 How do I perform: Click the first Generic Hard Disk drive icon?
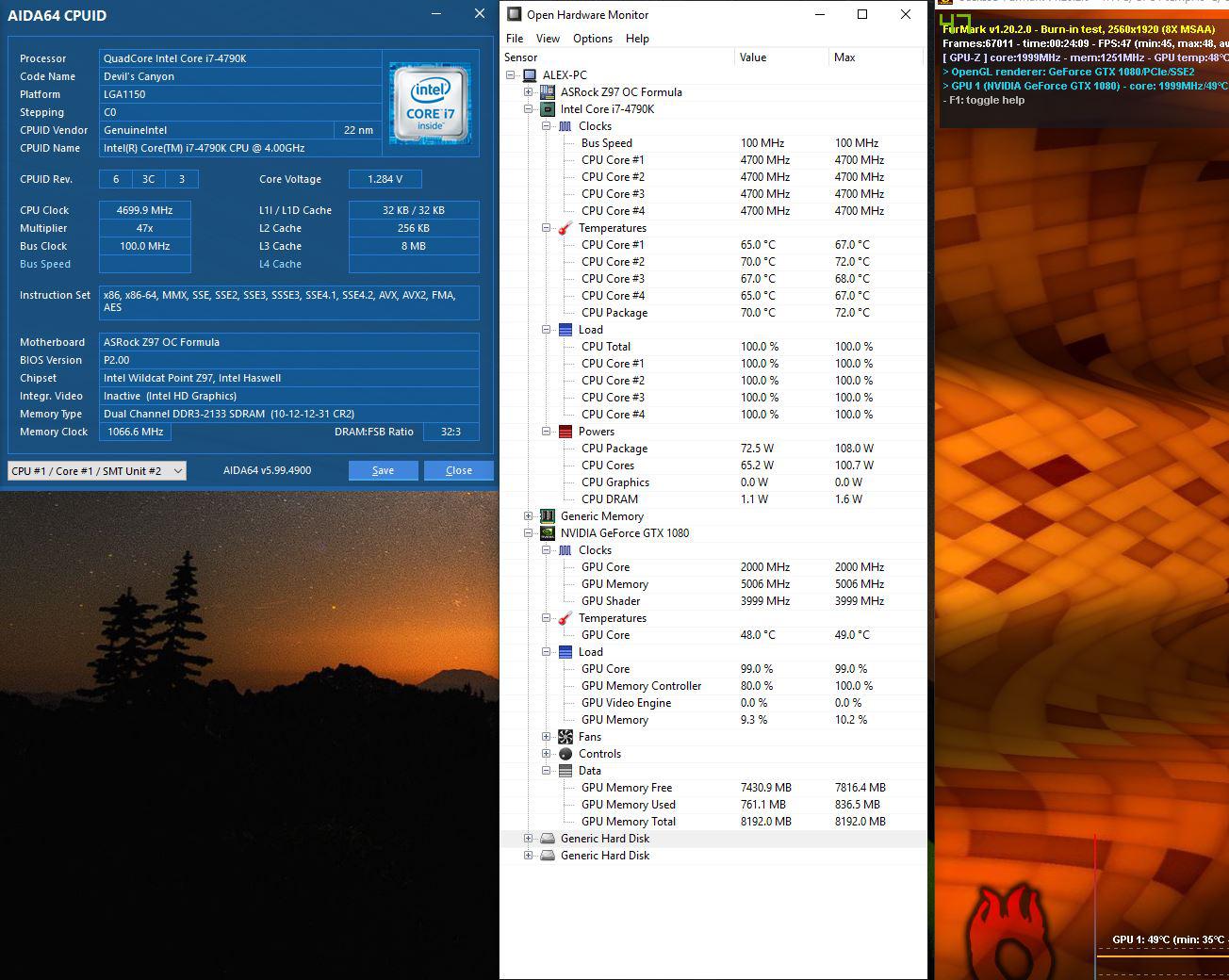pyautogui.click(x=547, y=839)
